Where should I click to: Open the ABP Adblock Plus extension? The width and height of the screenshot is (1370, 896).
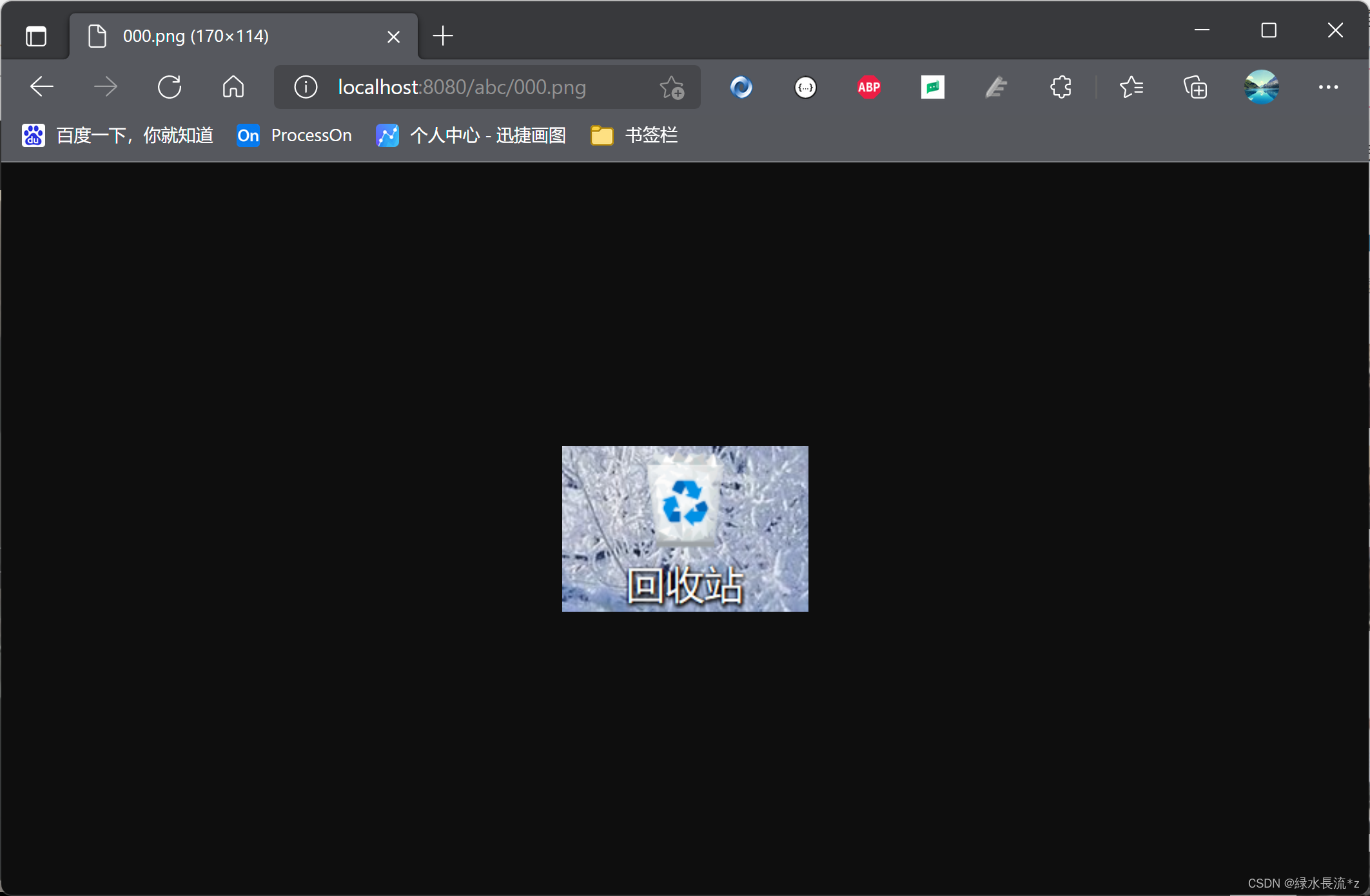869,87
